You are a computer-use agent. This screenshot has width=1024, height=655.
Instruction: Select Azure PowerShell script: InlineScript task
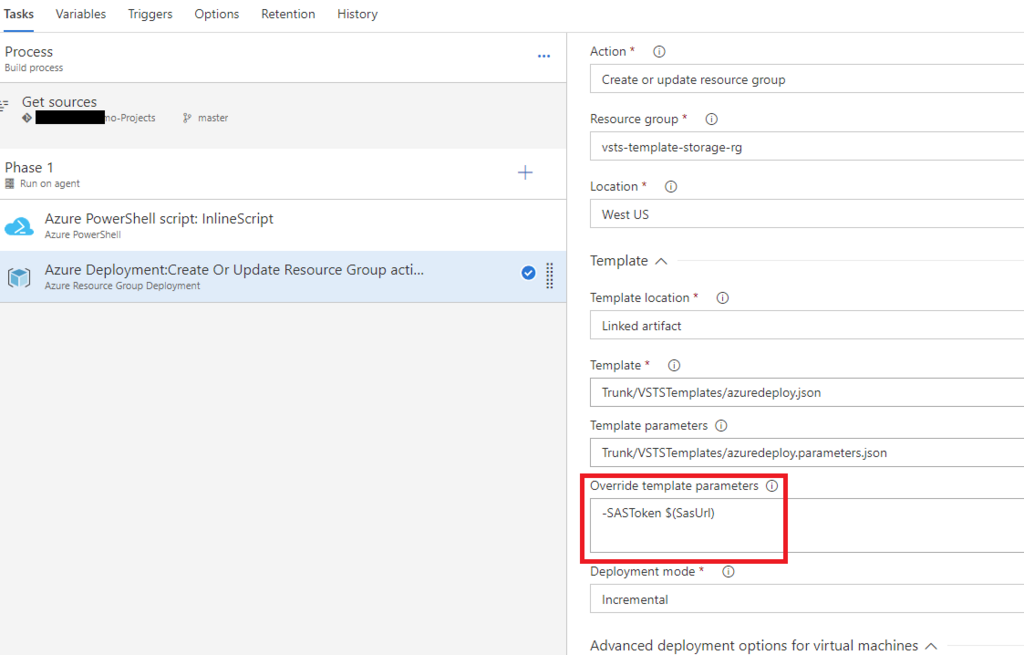click(283, 225)
